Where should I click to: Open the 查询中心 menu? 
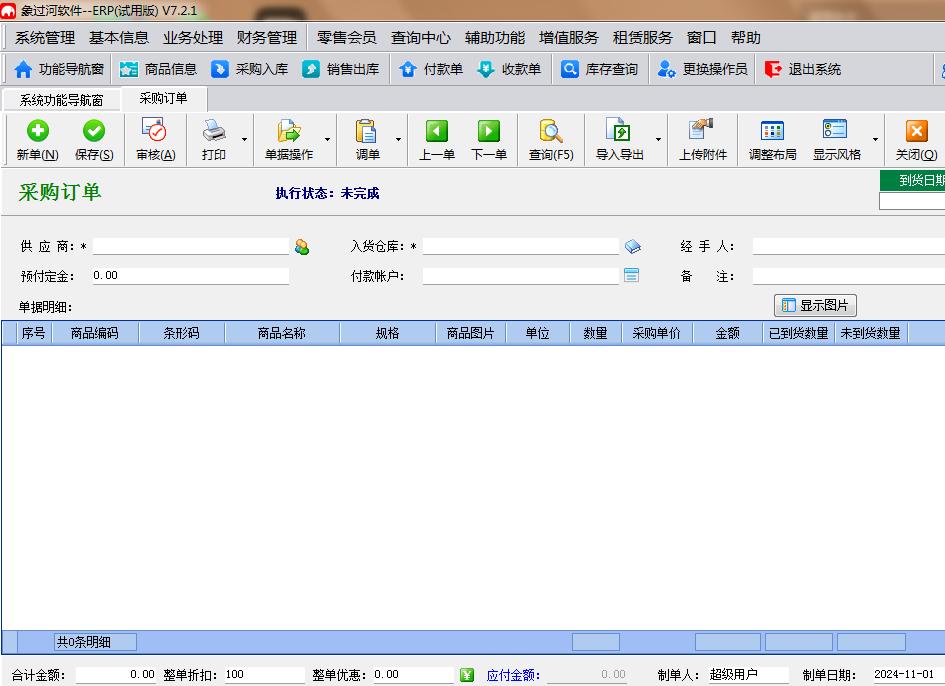coord(421,37)
